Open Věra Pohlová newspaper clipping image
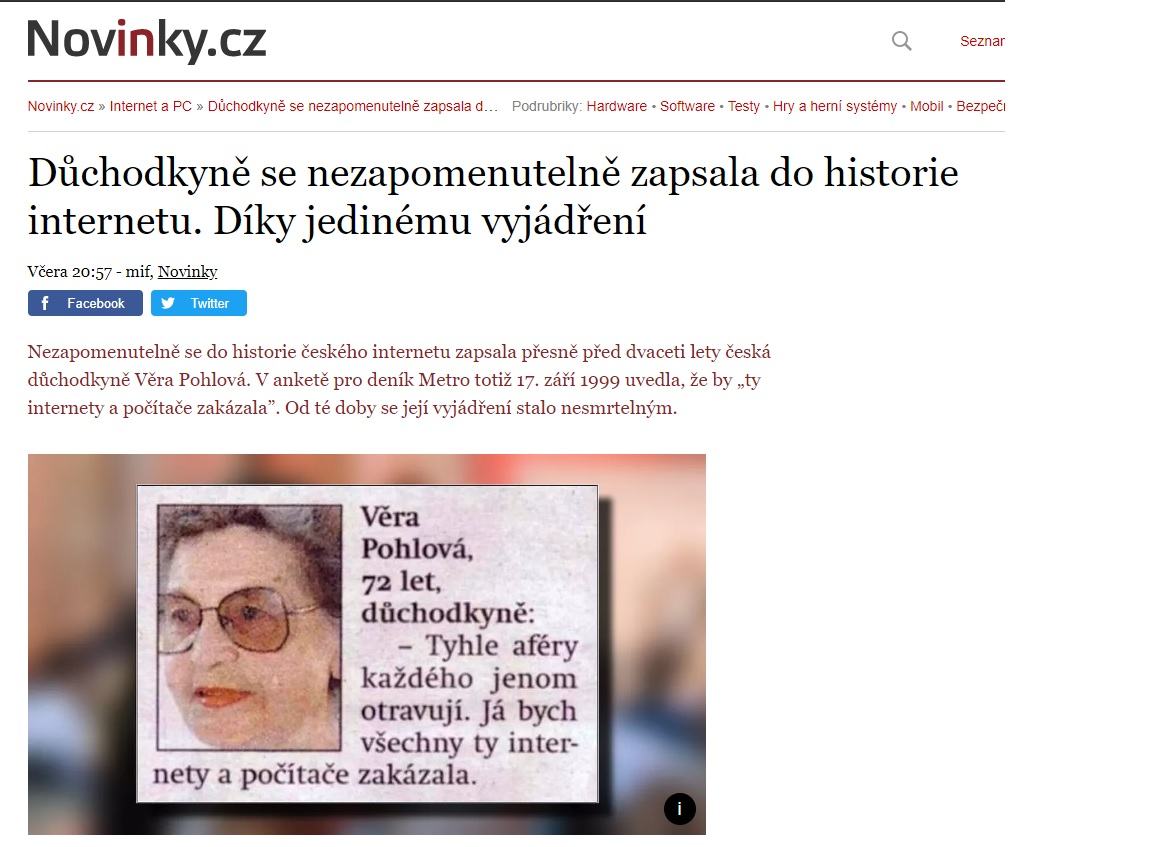Screen dimensions: 1152x847 click(x=367, y=644)
